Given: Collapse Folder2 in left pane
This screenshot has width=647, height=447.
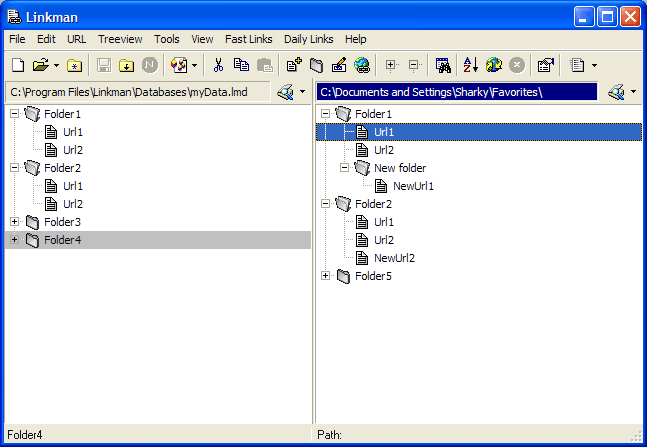Looking at the screenshot, I should coord(14,167).
